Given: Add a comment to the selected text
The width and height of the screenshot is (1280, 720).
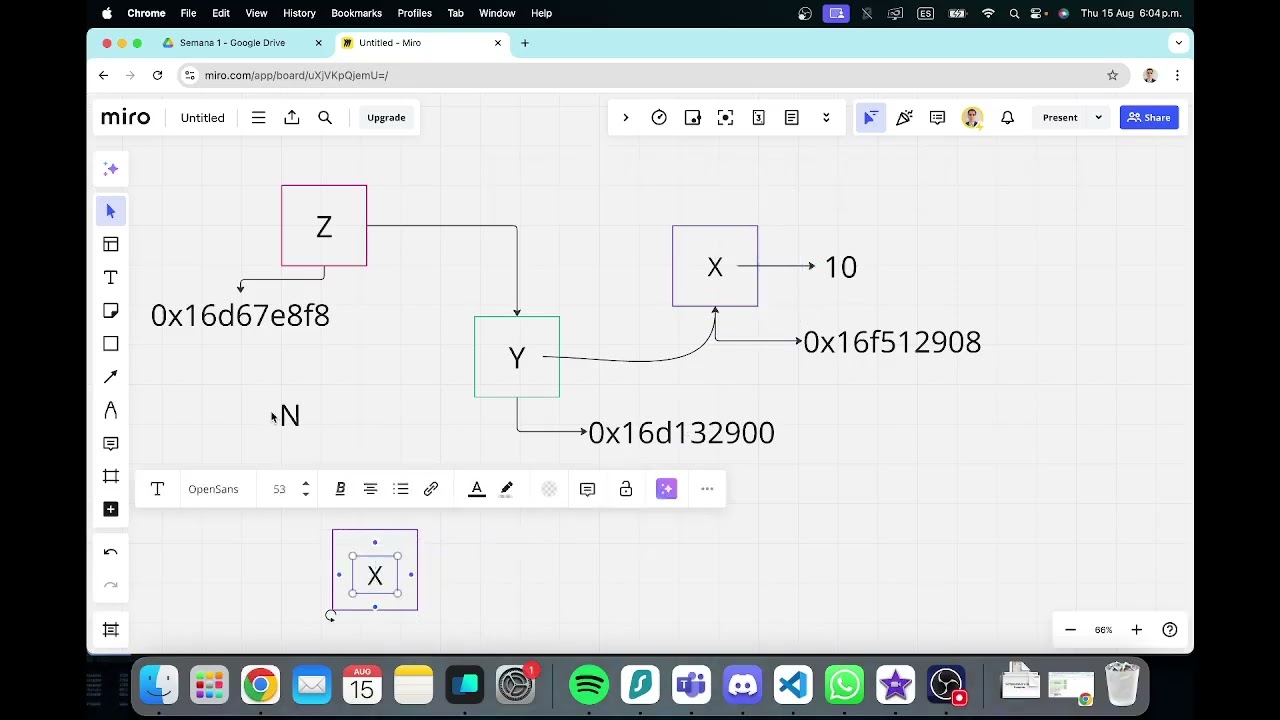Looking at the screenshot, I should coord(587,489).
